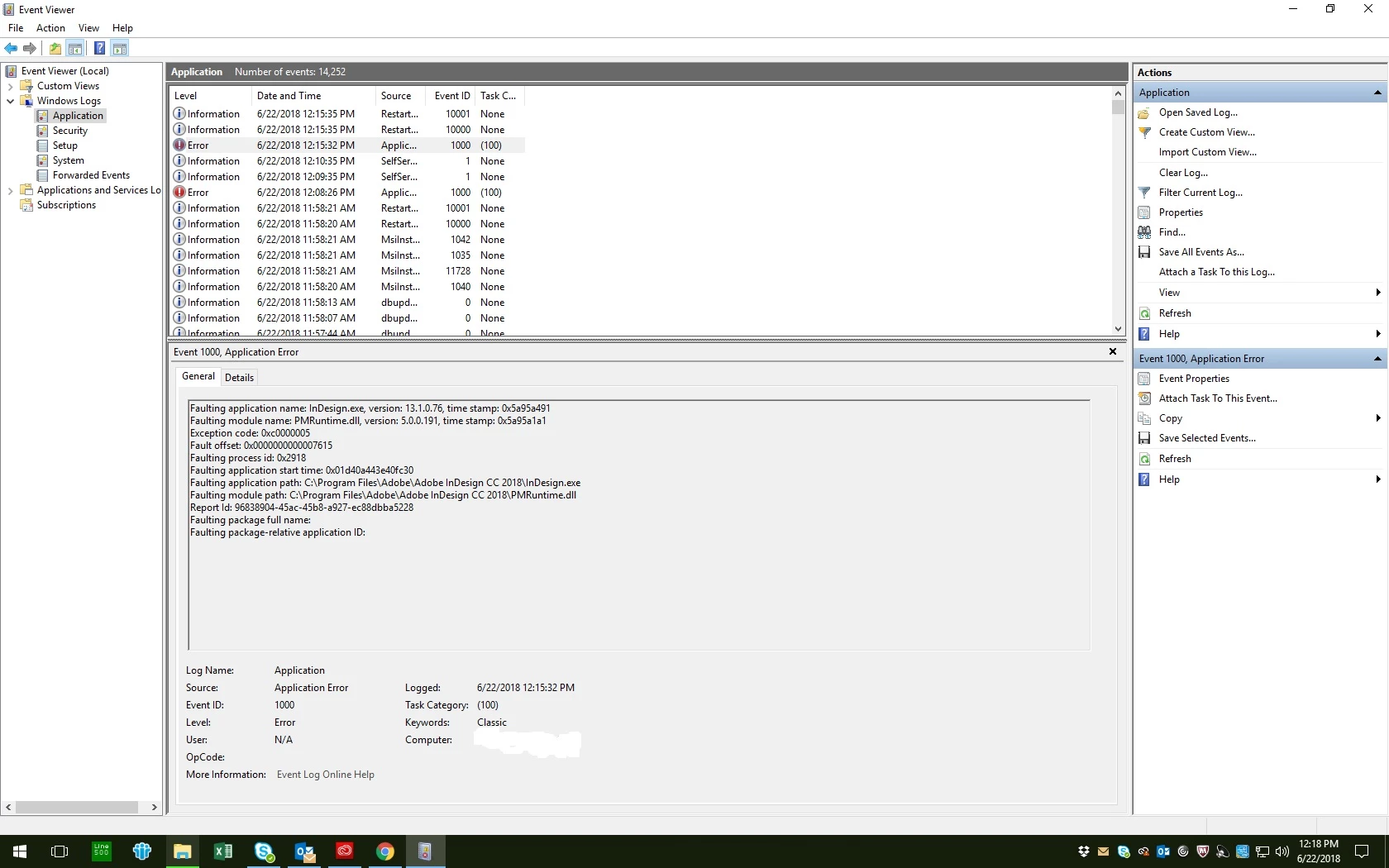Click the Show/Hide Console Tree toolbar icon

(x=75, y=48)
